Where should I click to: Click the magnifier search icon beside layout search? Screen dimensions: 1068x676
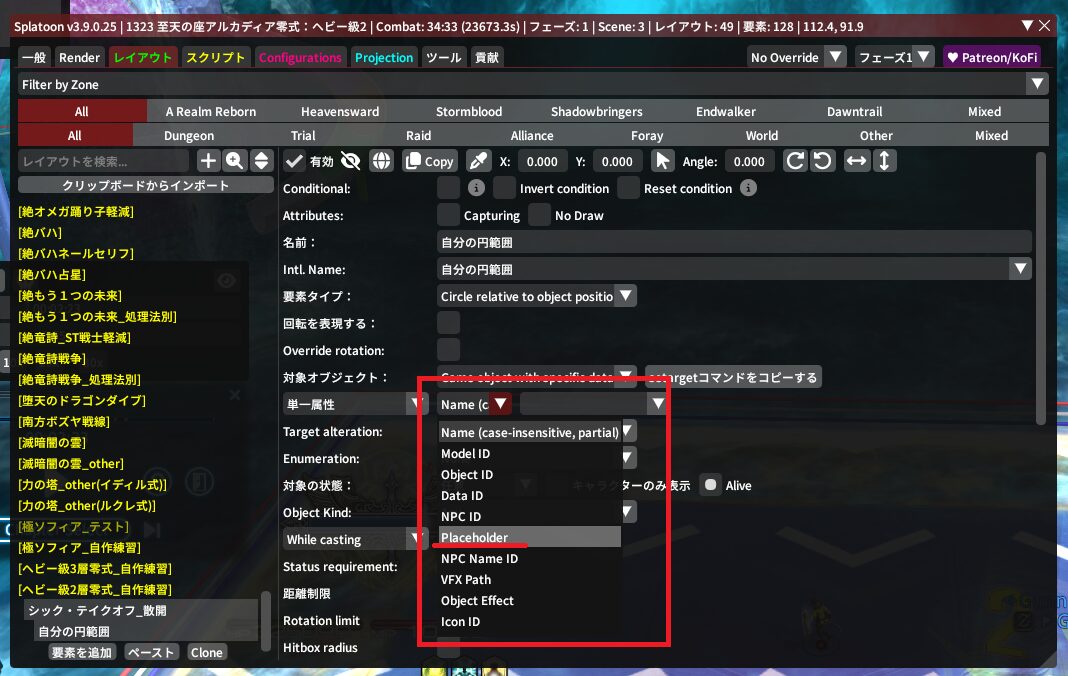coord(235,161)
